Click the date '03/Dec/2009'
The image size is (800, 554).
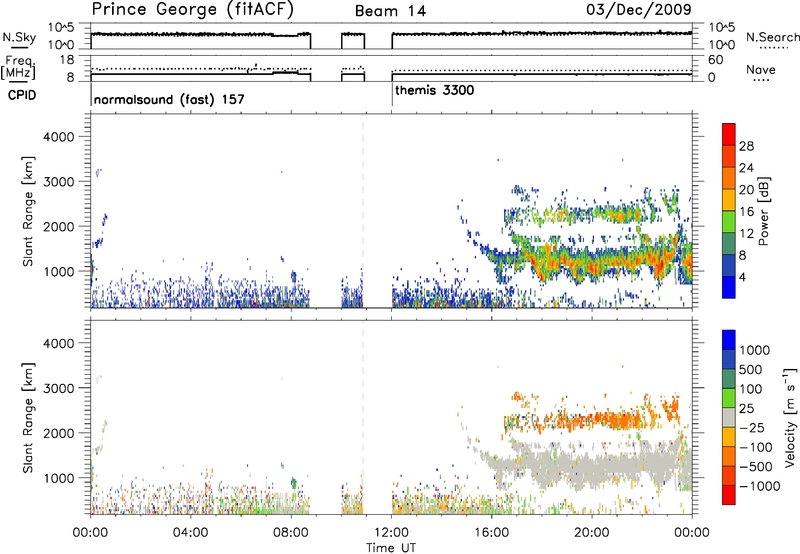639,10
